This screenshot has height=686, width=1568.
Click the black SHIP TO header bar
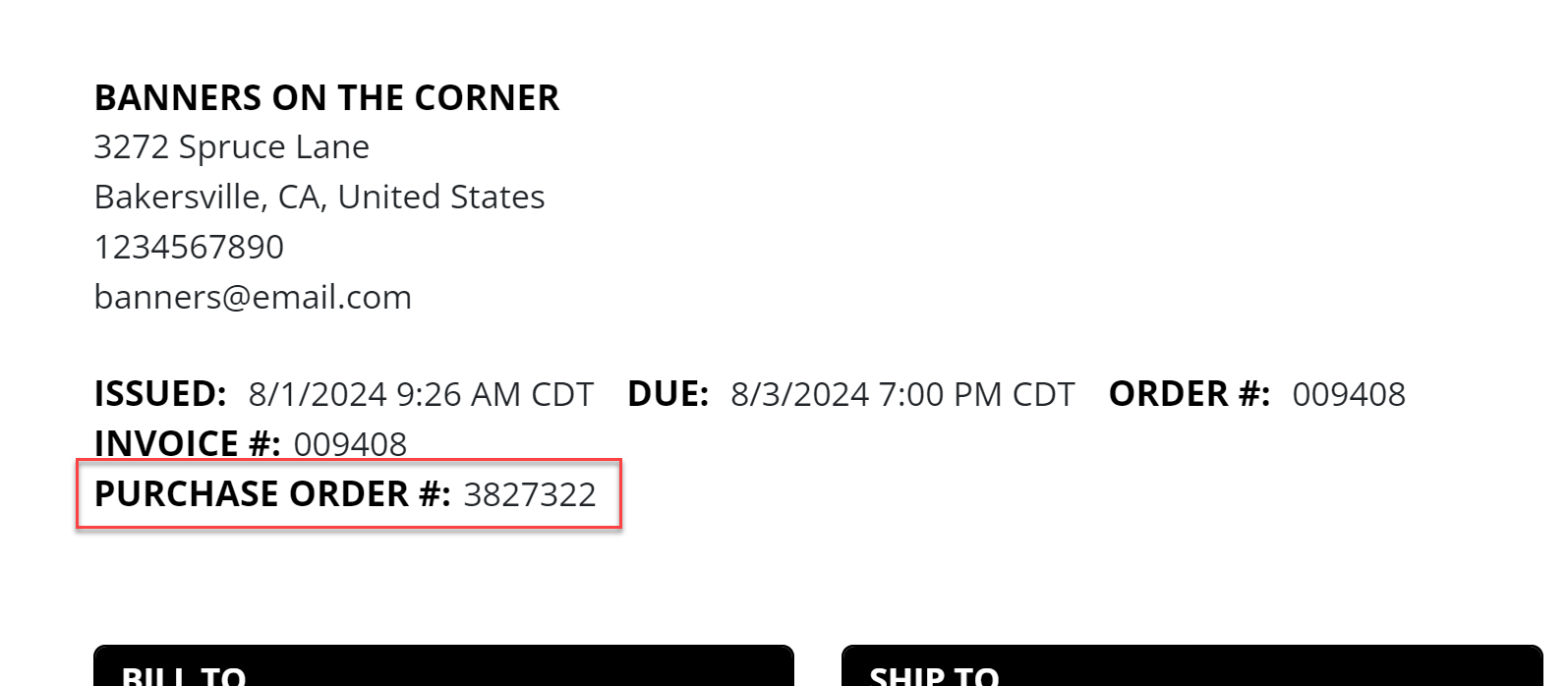[x=1192, y=665]
